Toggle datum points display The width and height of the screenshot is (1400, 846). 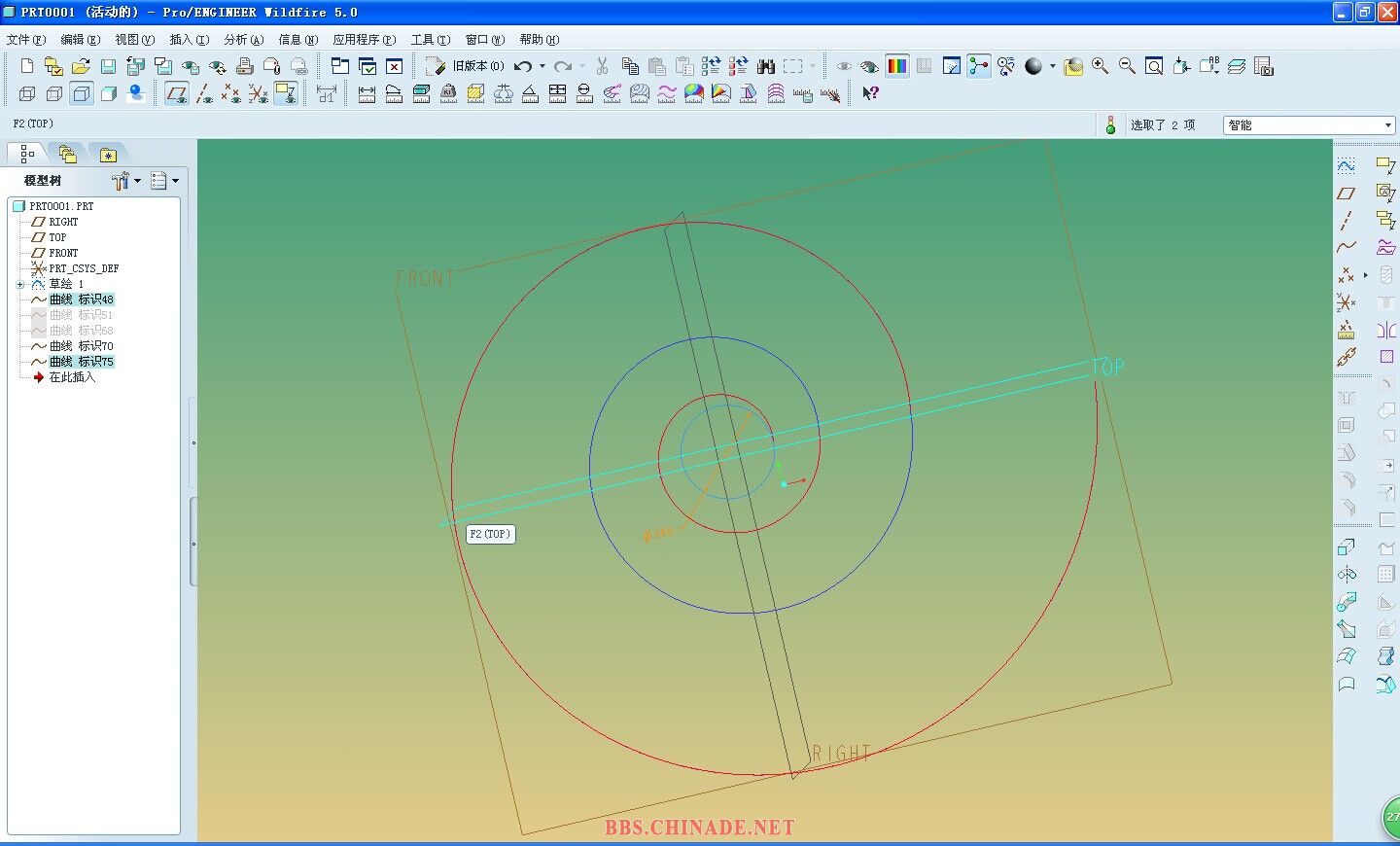pos(230,93)
